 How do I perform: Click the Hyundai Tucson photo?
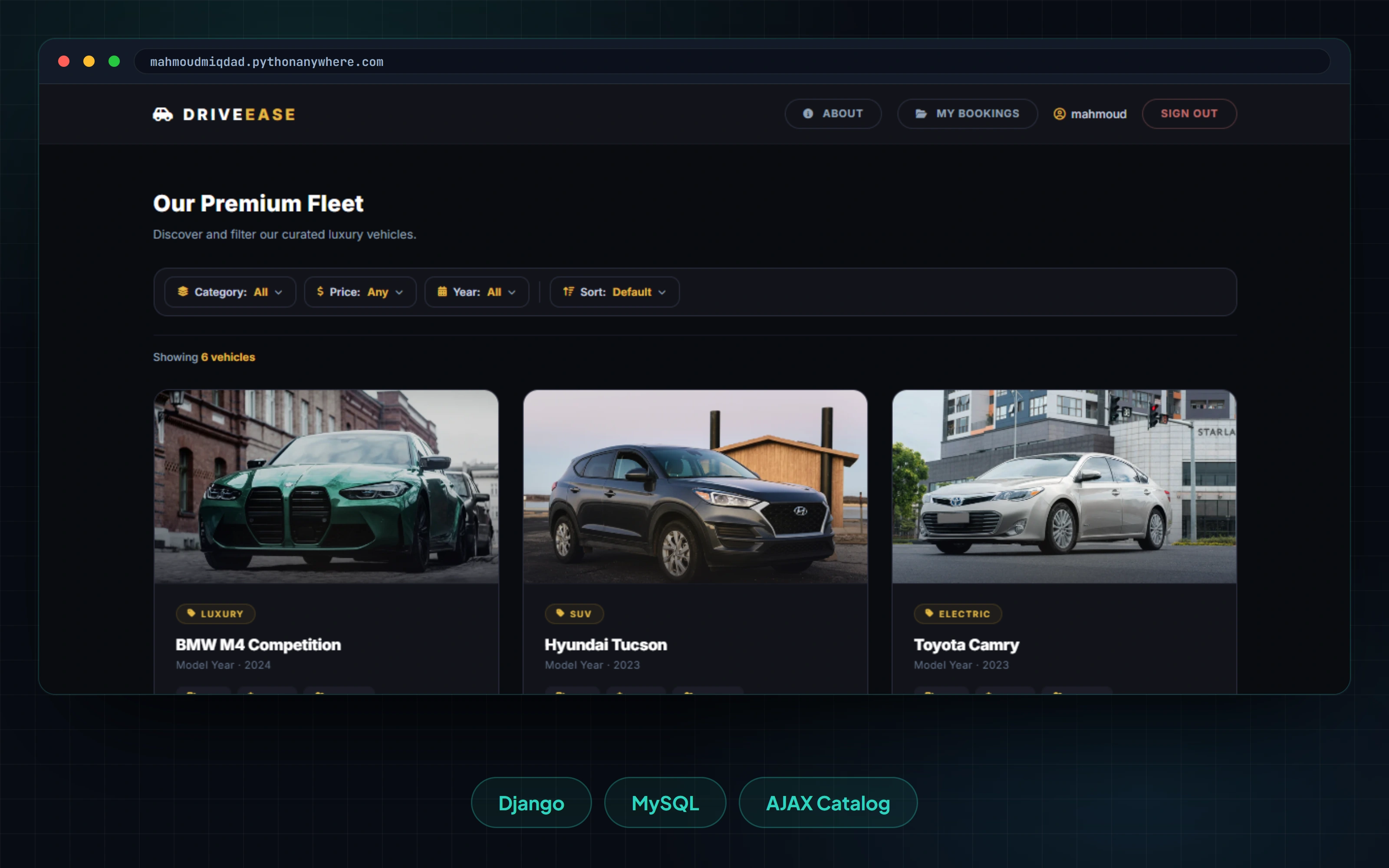pyautogui.click(x=695, y=487)
